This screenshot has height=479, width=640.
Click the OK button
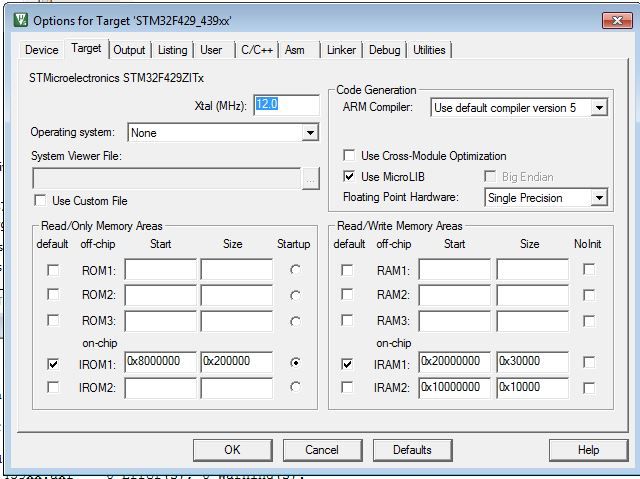[233, 450]
